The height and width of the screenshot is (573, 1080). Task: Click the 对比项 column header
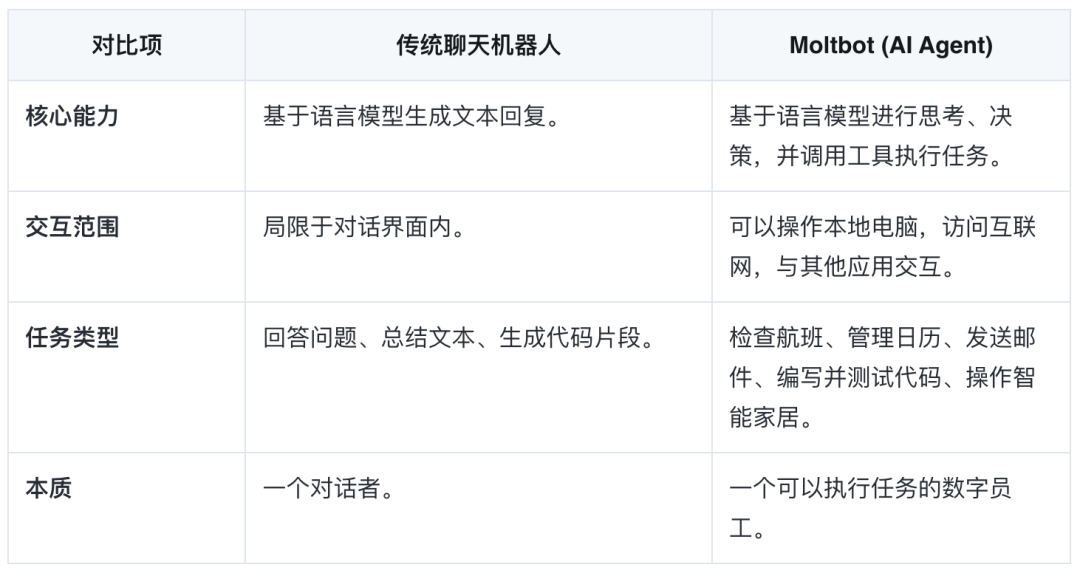point(127,45)
